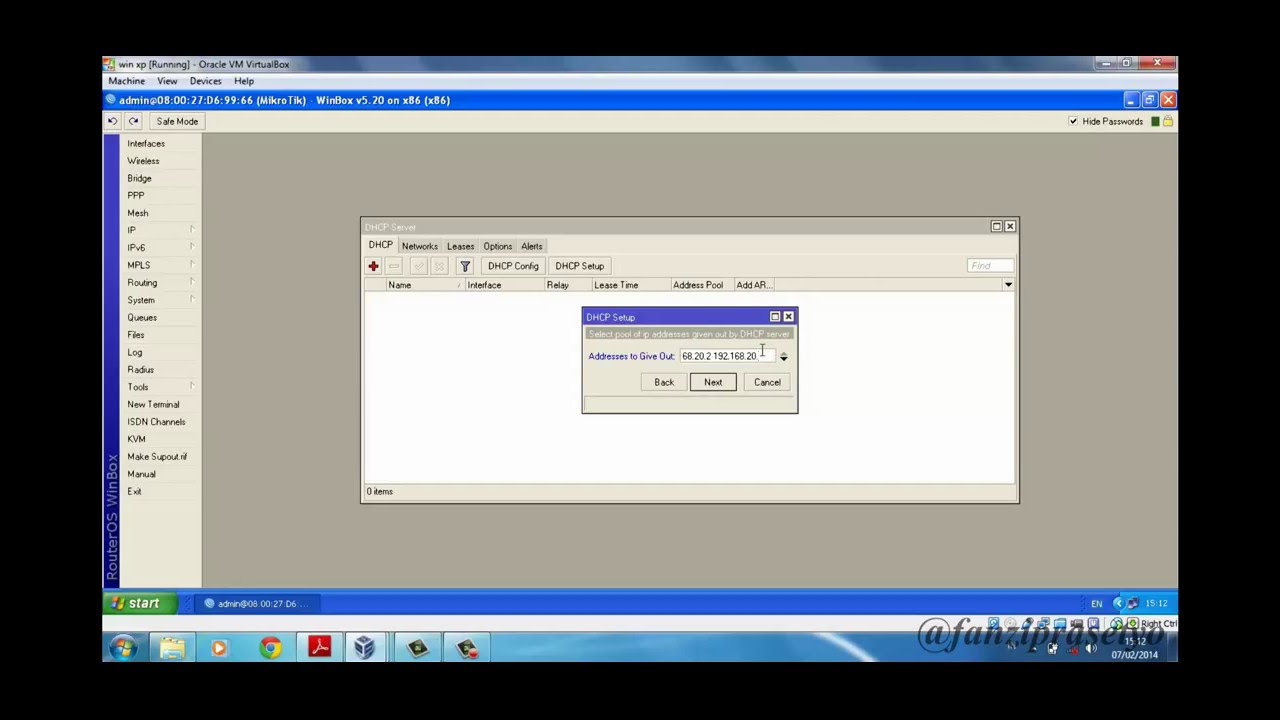Click the yellow padlock icon beside Hide Passwords
The height and width of the screenshot is (720, 1280).
click(x=1168, y=121)
